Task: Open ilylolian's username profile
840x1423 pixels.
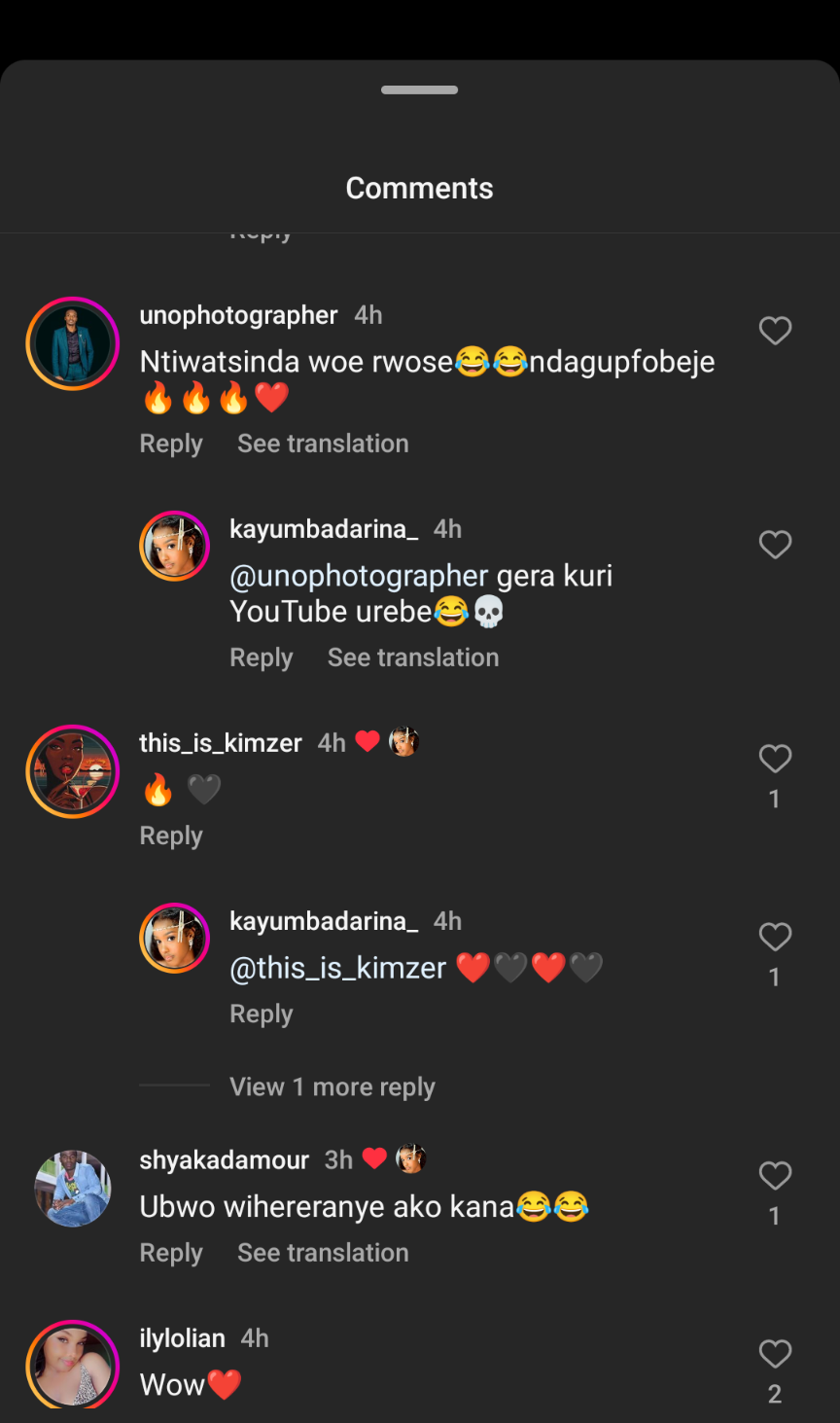Action: click(x=182, y=1338)
